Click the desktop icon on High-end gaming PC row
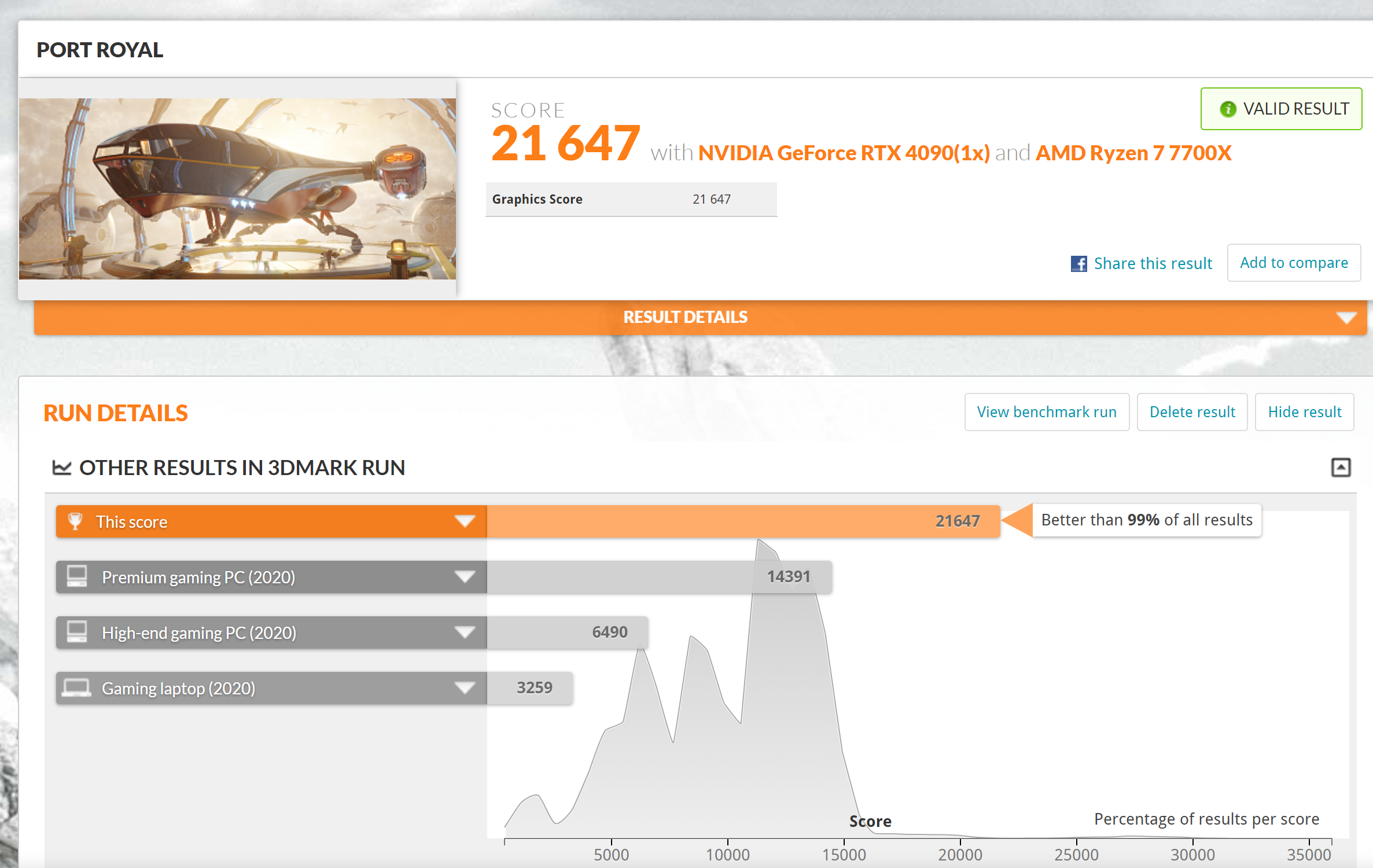 click(x=76, y=632)
